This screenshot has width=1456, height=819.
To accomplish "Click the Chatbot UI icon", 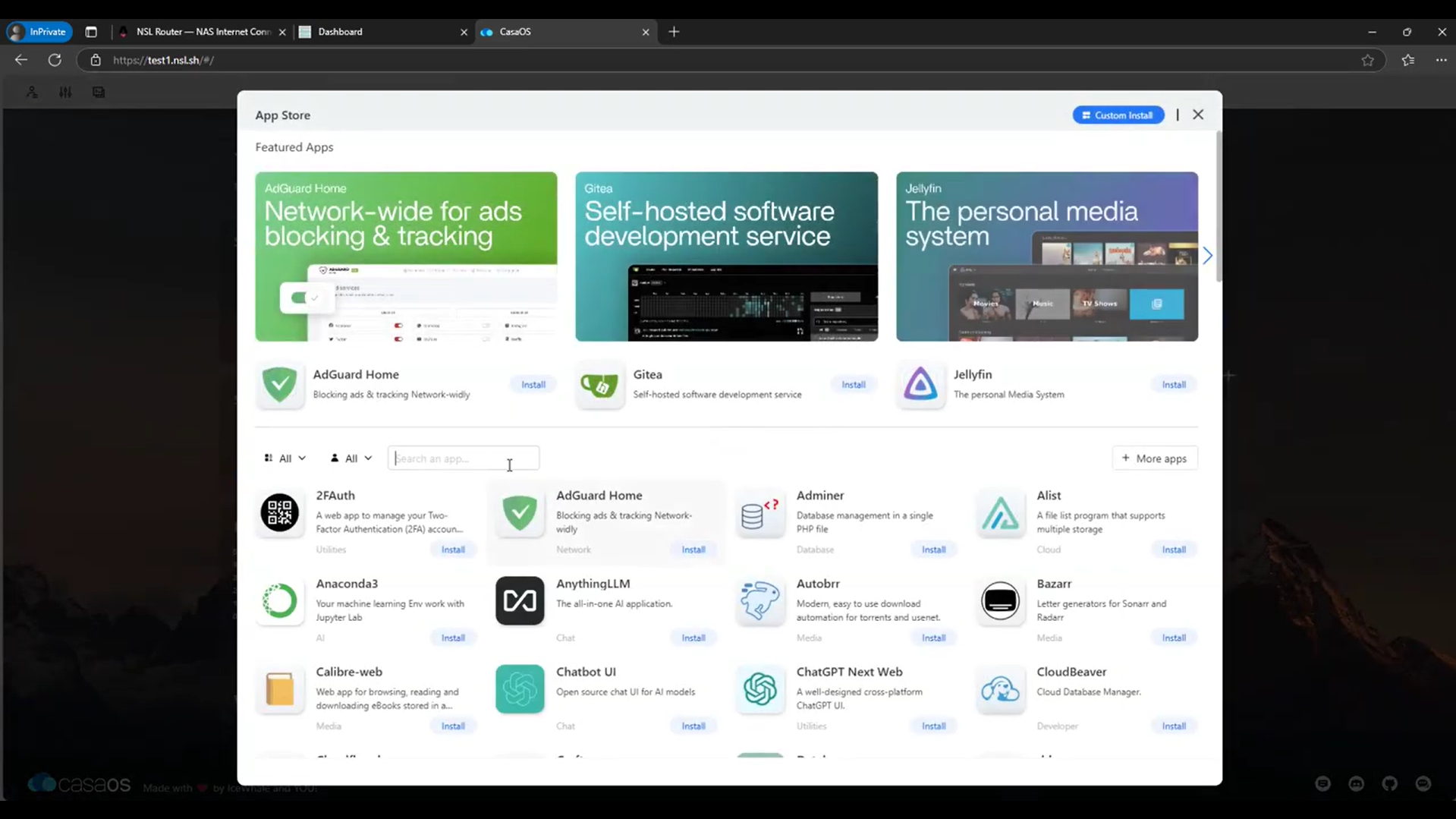I will coord(520,689).
